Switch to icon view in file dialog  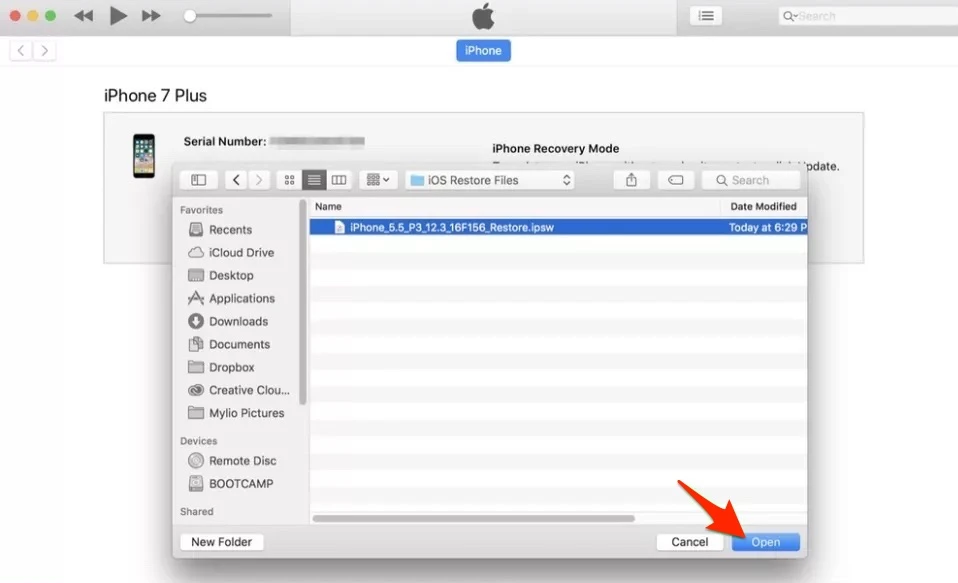point(289,180)
